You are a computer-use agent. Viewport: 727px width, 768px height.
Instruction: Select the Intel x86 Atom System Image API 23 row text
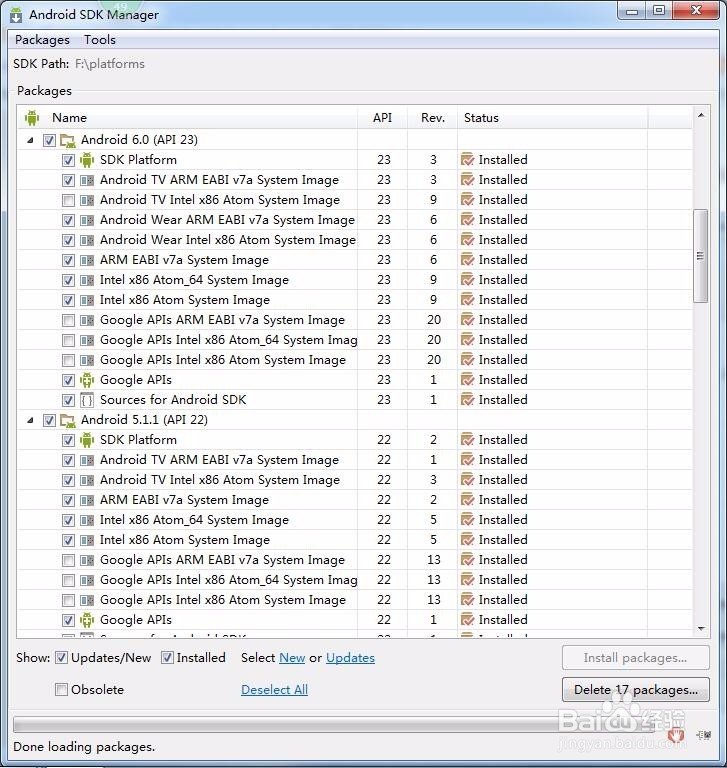pyautogui.click(x=185, y=300)
